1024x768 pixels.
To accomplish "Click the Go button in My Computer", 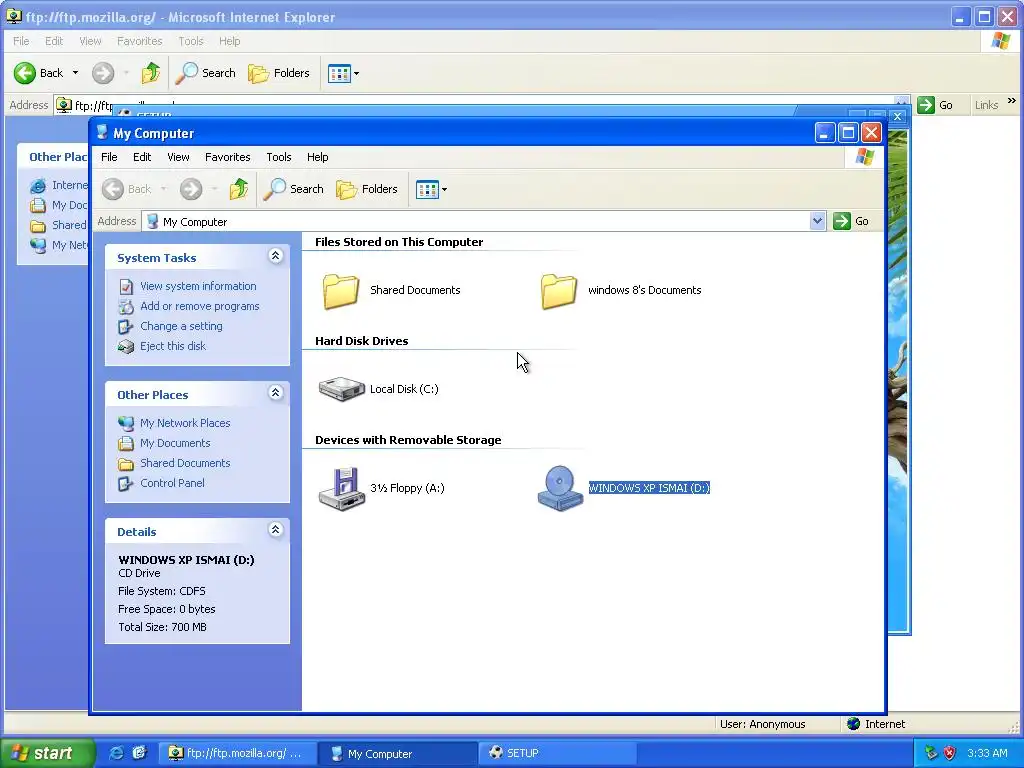I will coord(851,221).
